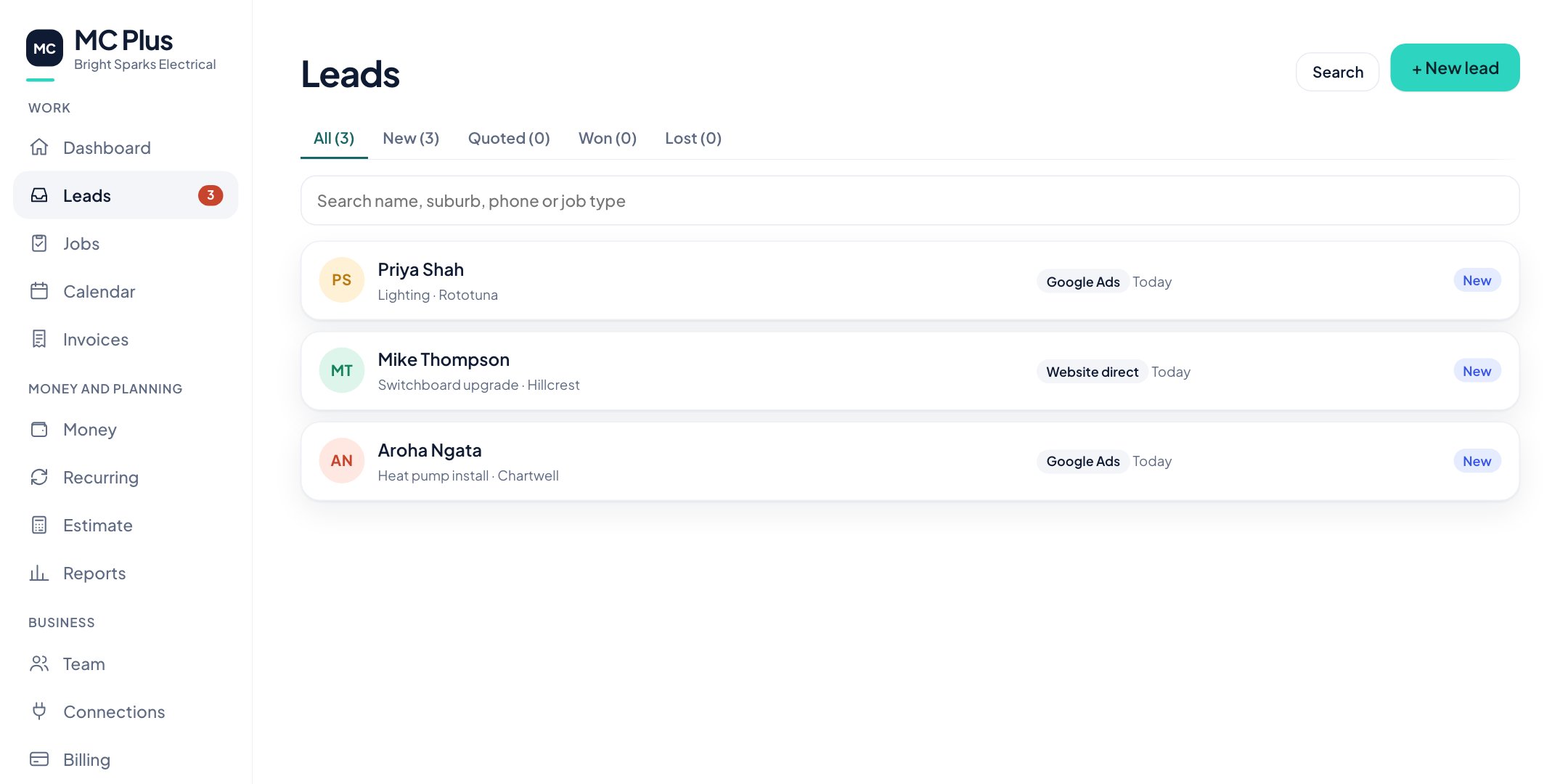Click the Billing credit card icon
This screenshot has height=784, width=1568.
click(x=39, y=759)
